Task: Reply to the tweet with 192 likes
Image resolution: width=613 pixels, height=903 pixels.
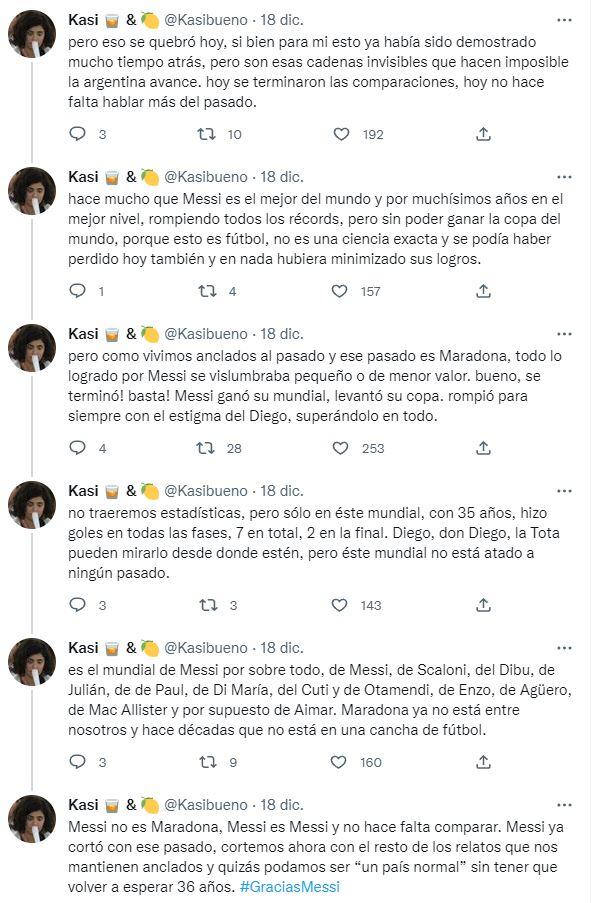Action: (78, 134)
